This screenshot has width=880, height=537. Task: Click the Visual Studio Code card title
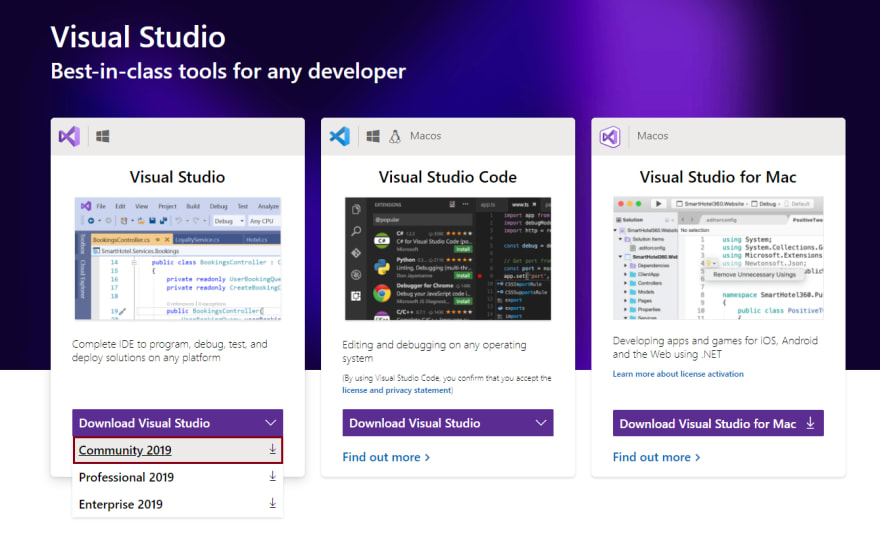tap(448, 177)
